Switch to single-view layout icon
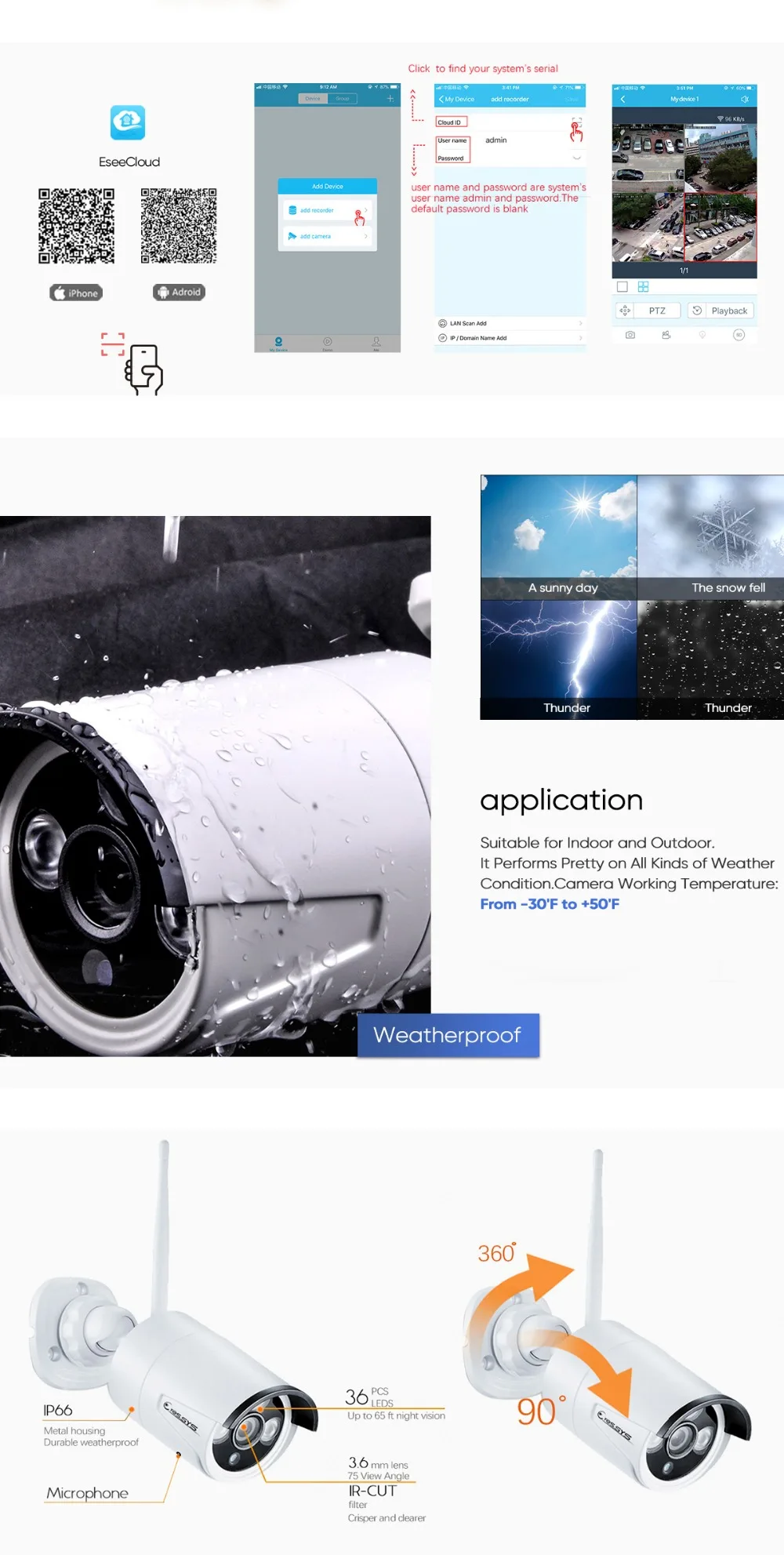Image resolution: width=784 pixels, height=1555 pixels. (622, 287)
